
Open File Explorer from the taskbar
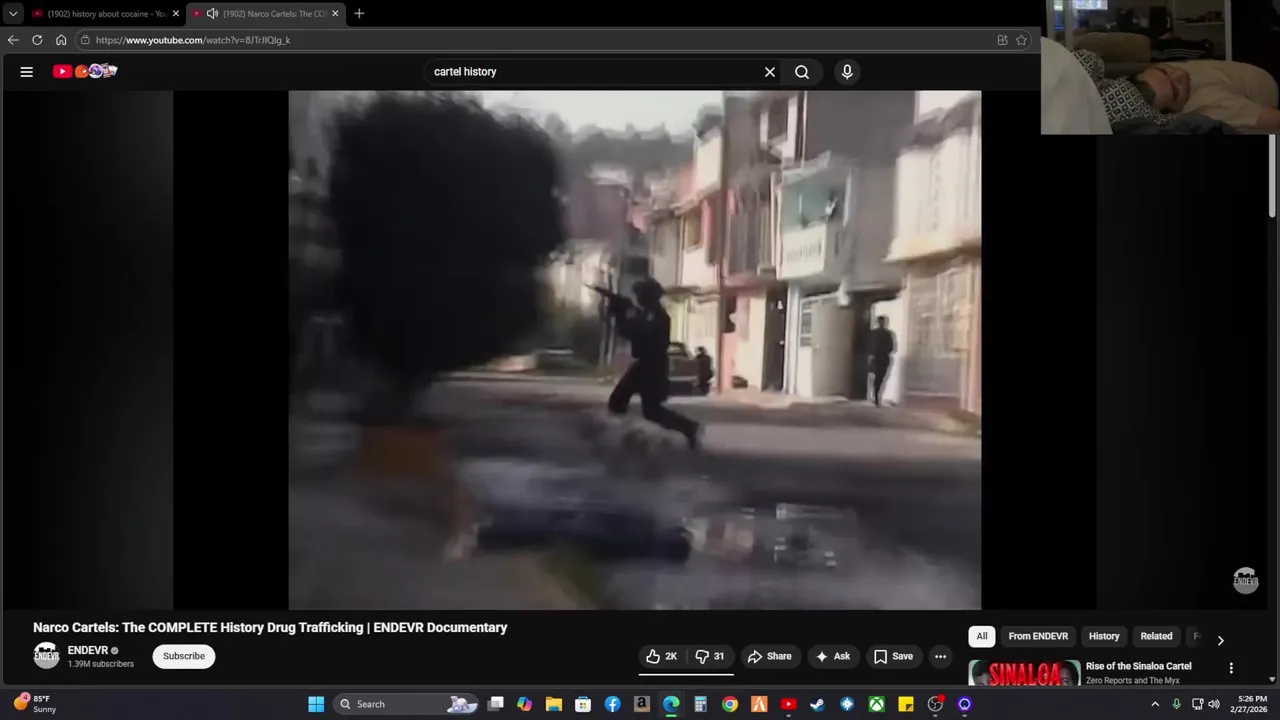[554, 704]
